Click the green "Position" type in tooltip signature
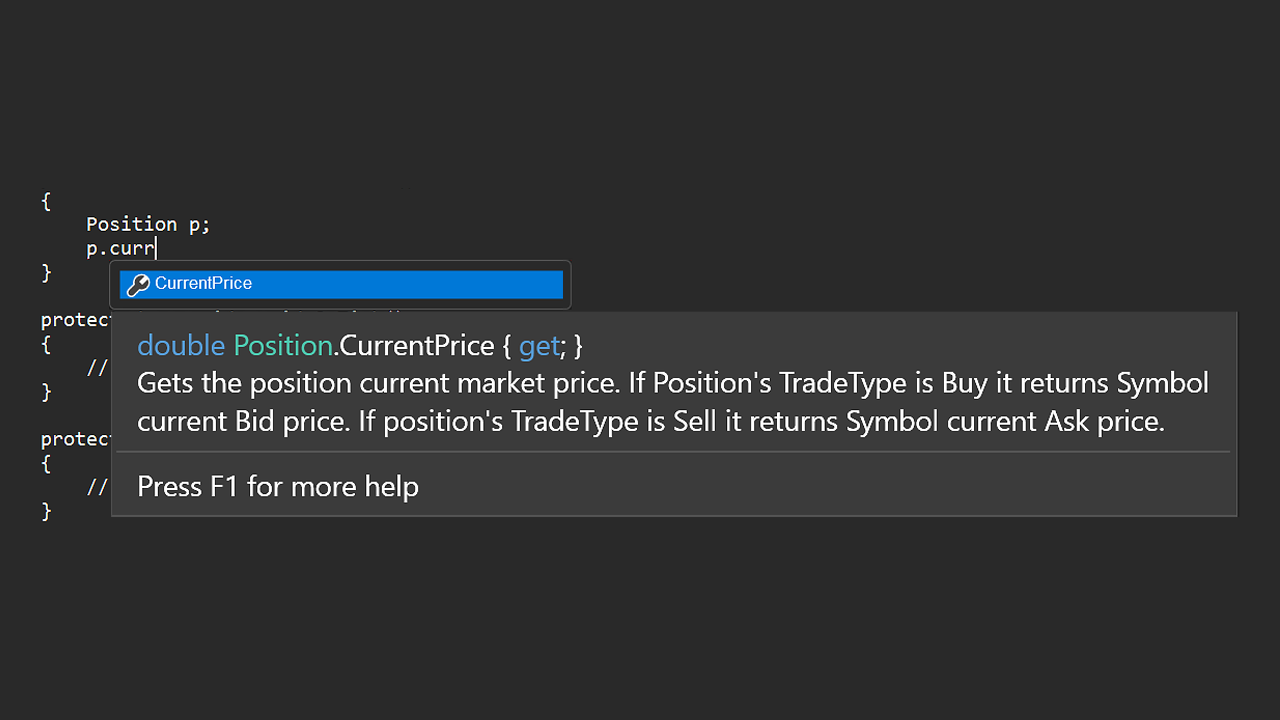Screen dimensions: 1280x720 283,346
